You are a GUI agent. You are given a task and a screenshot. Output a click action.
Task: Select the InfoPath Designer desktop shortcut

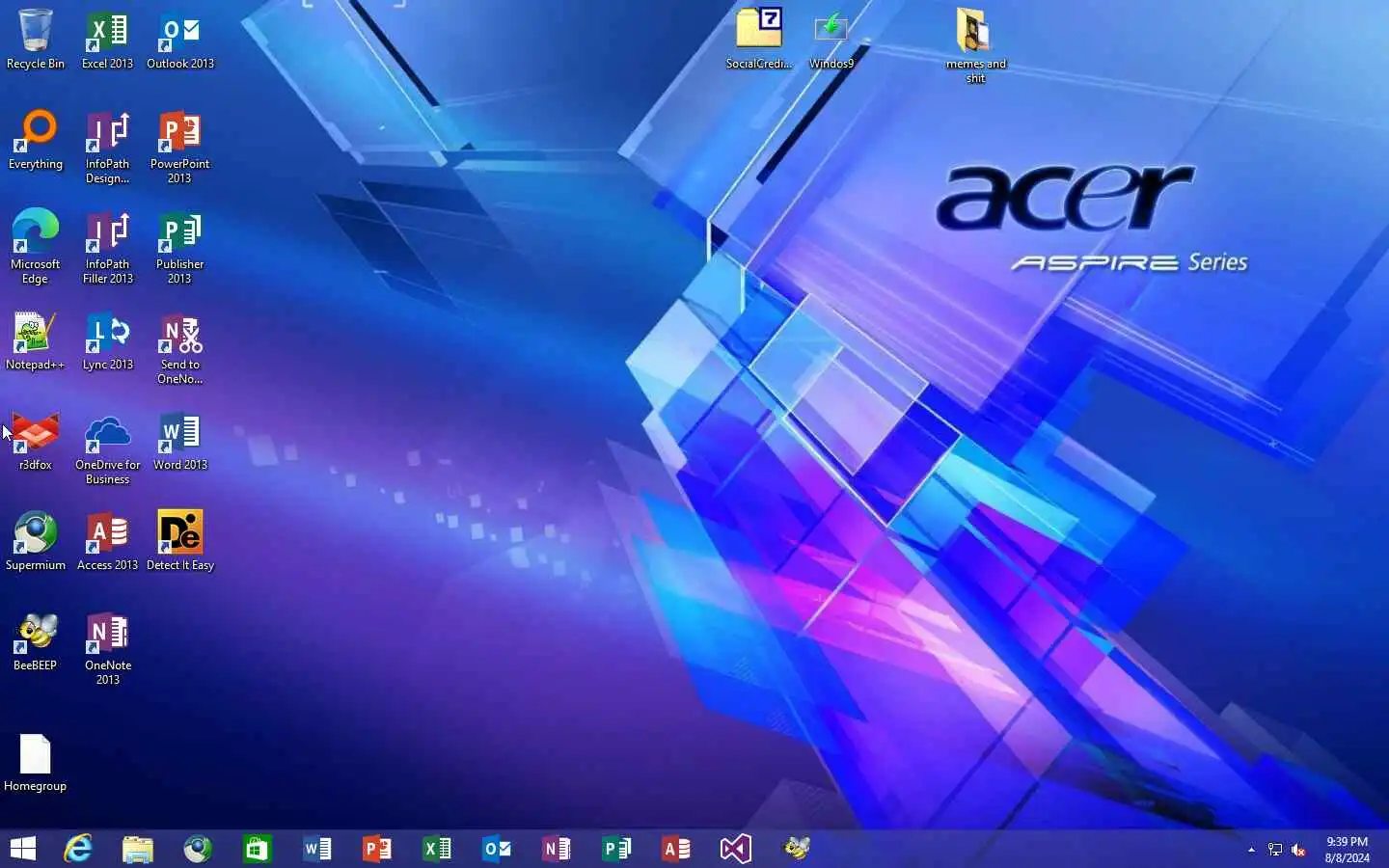point(107,147)
